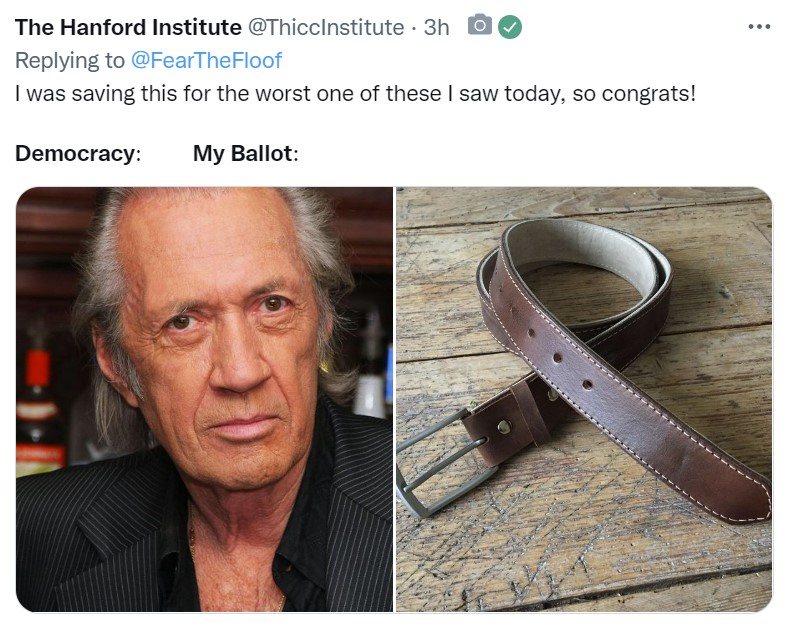Open the @FearTheFloof mention link
Viewport: 788px width, 633px height.
click(206, 60)
